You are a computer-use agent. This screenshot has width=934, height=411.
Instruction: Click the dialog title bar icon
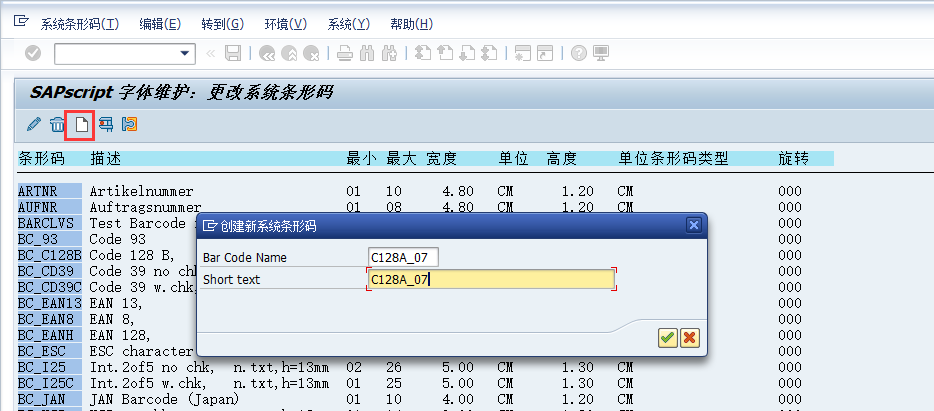tap(209, 226)
